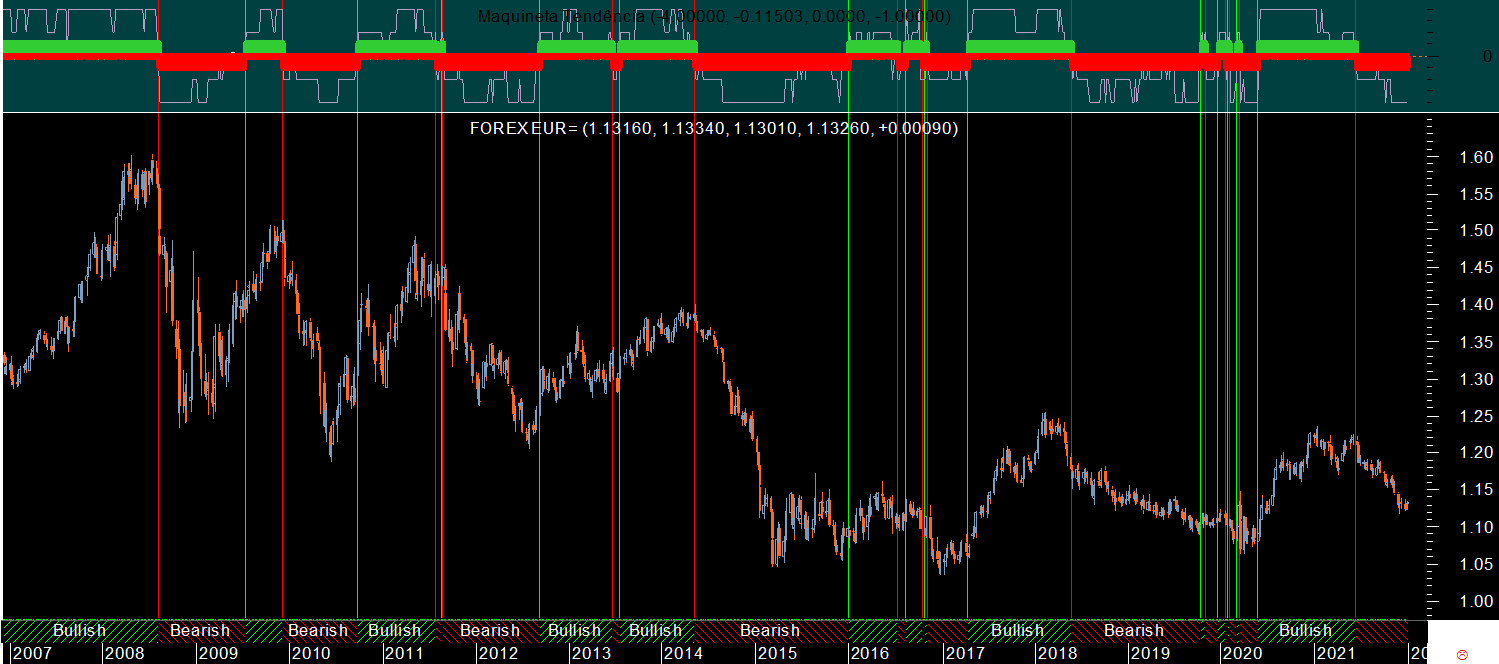Click the Bullish label above 2011
This screenshot has height=664, width=1499.
pos(394,631)
